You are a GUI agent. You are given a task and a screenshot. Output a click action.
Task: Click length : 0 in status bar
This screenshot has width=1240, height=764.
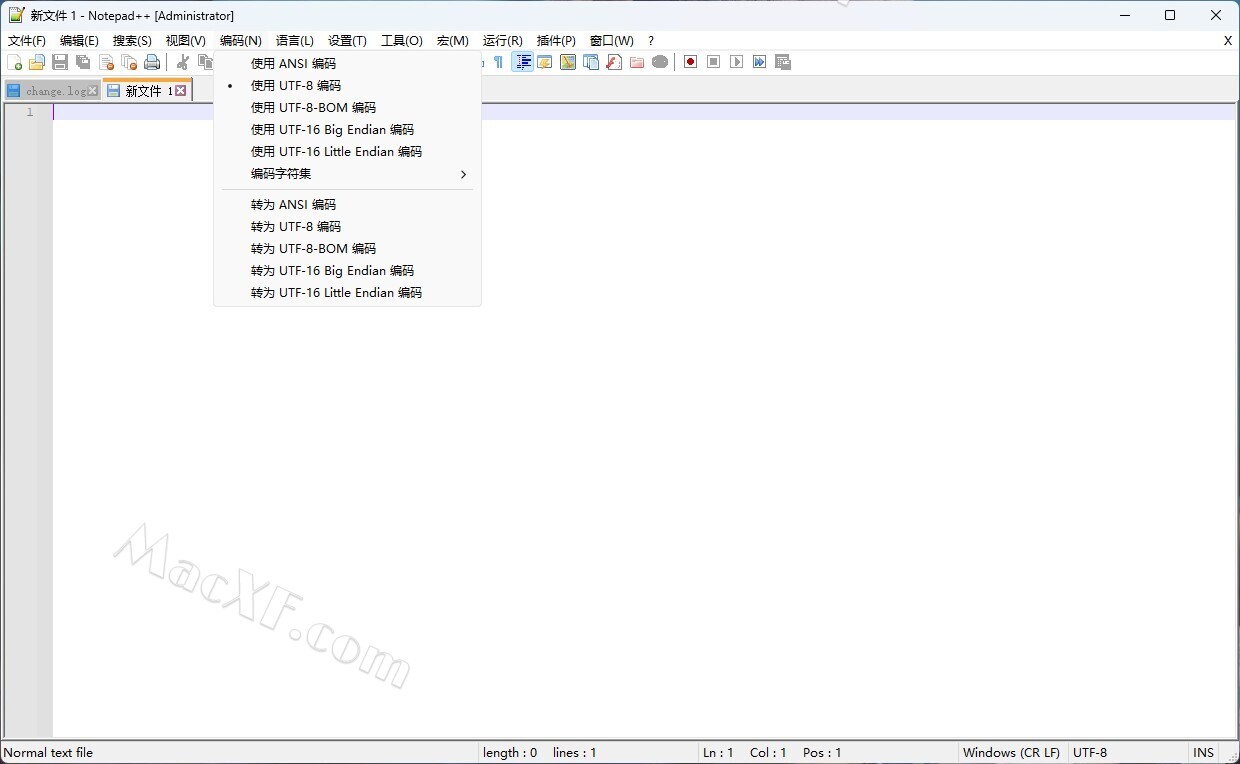pyautogui.click(x=510, y=753)
